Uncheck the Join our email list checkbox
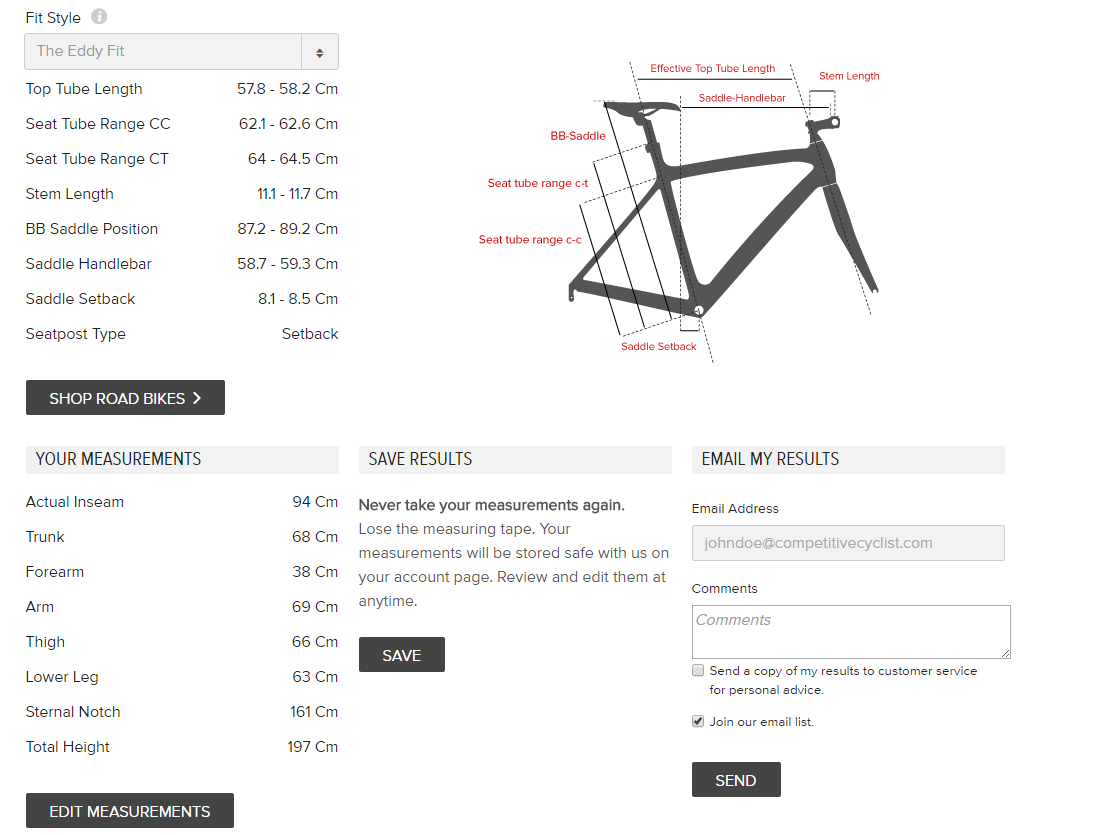The image size is (1093, 835). point(698,721)
